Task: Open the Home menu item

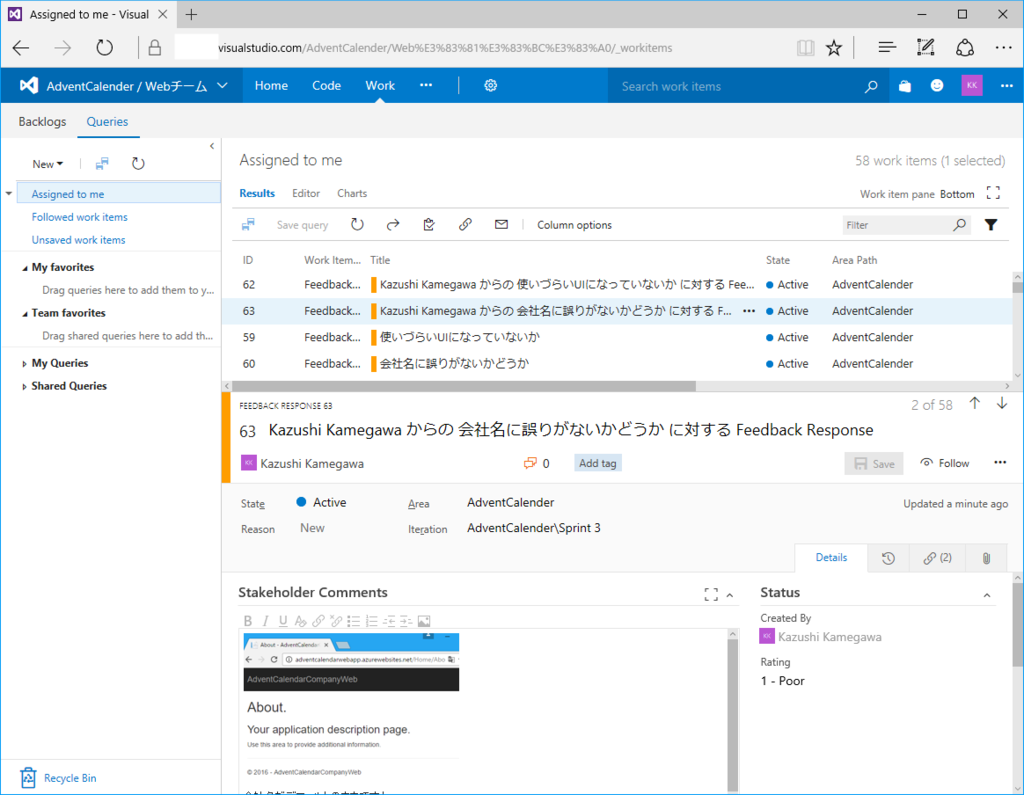Action: pos(271,86)
